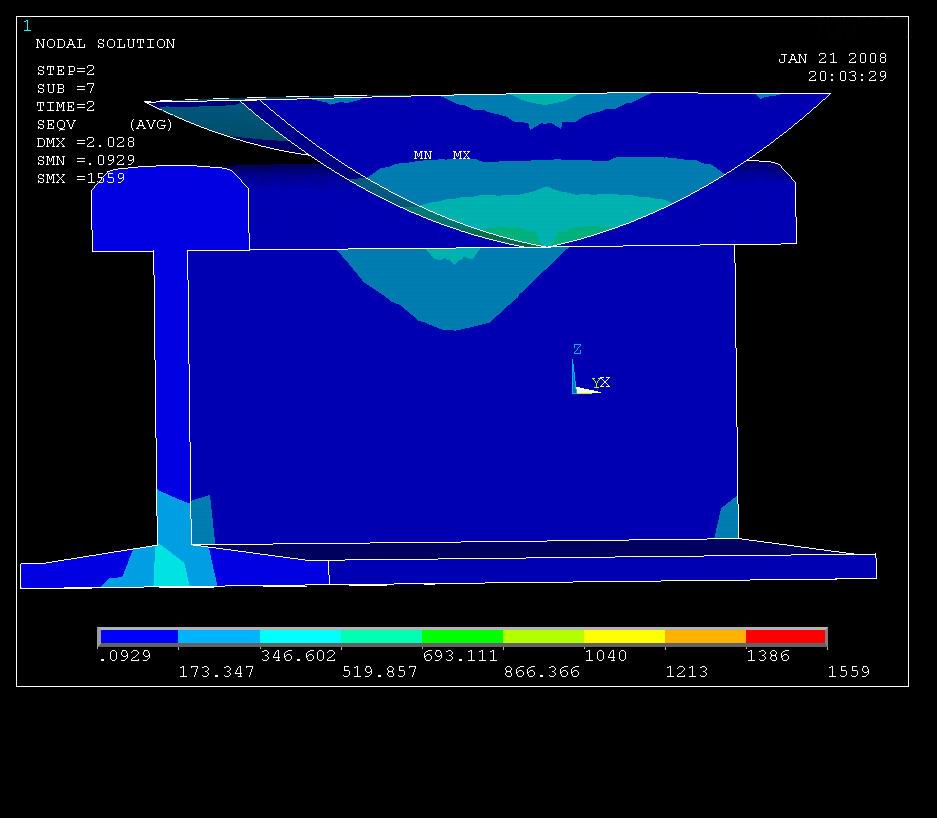Click the 346.602 legend value
This screenshot has height=818, width=937.
(x=298, y=655)
